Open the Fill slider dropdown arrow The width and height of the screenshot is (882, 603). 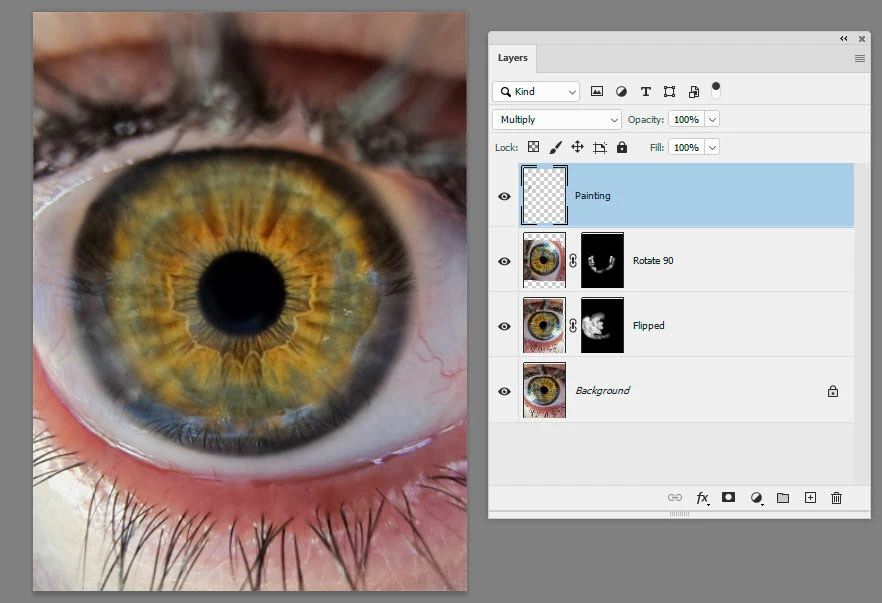[x=712, y=147]
